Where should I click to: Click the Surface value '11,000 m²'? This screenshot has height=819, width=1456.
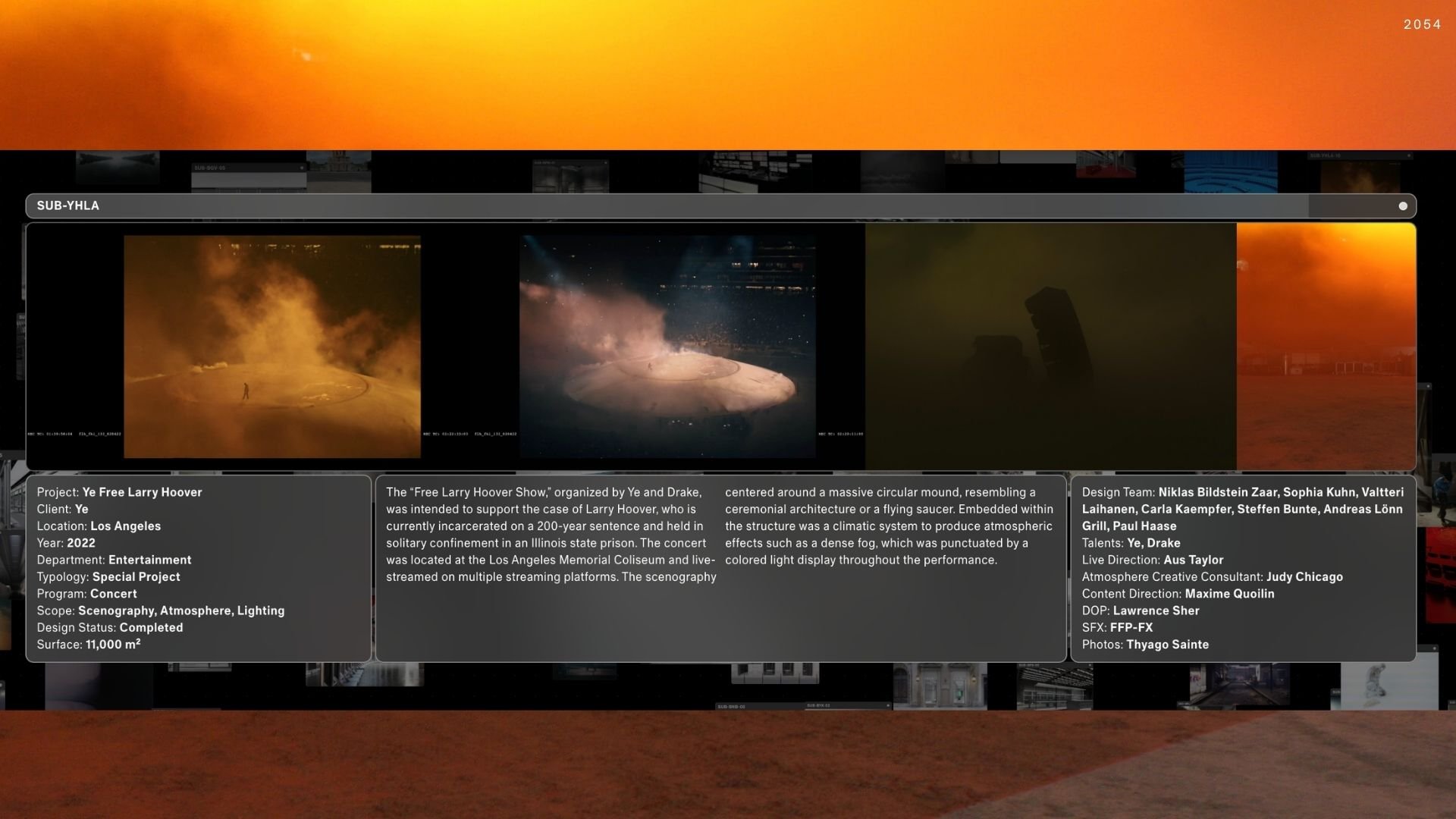113,645
